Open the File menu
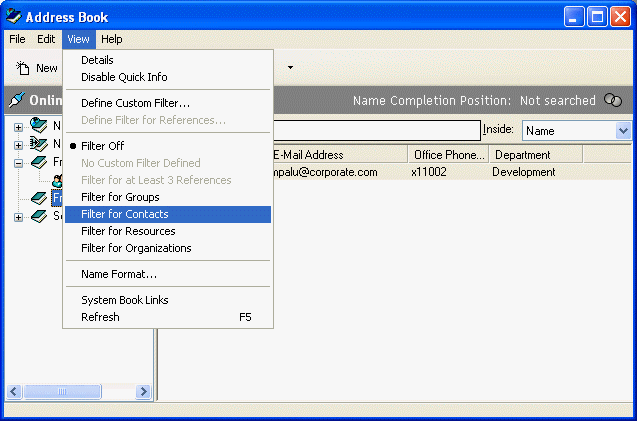This screenshot has height=421, width=637. coord(17,39)
